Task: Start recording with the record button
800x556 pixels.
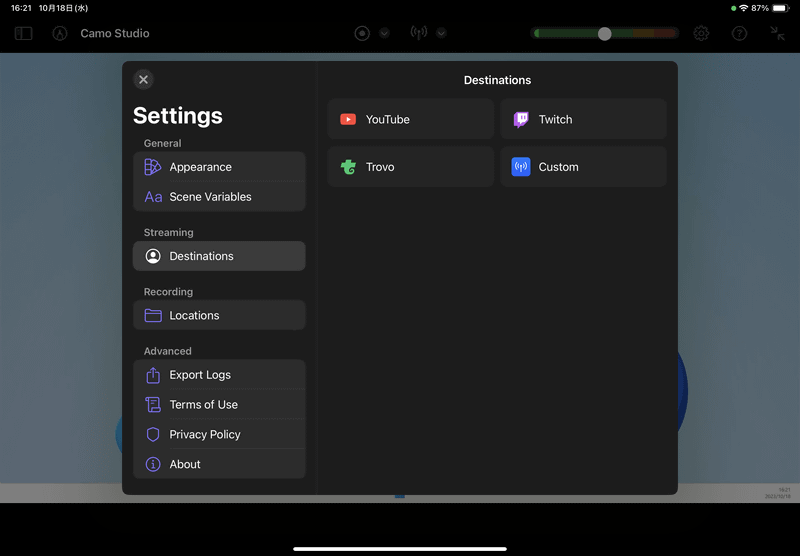Action: click(x=362, y=33)
